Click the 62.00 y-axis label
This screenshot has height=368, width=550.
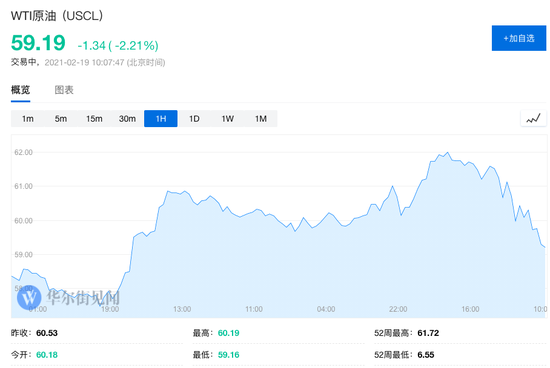coord(23,152)
